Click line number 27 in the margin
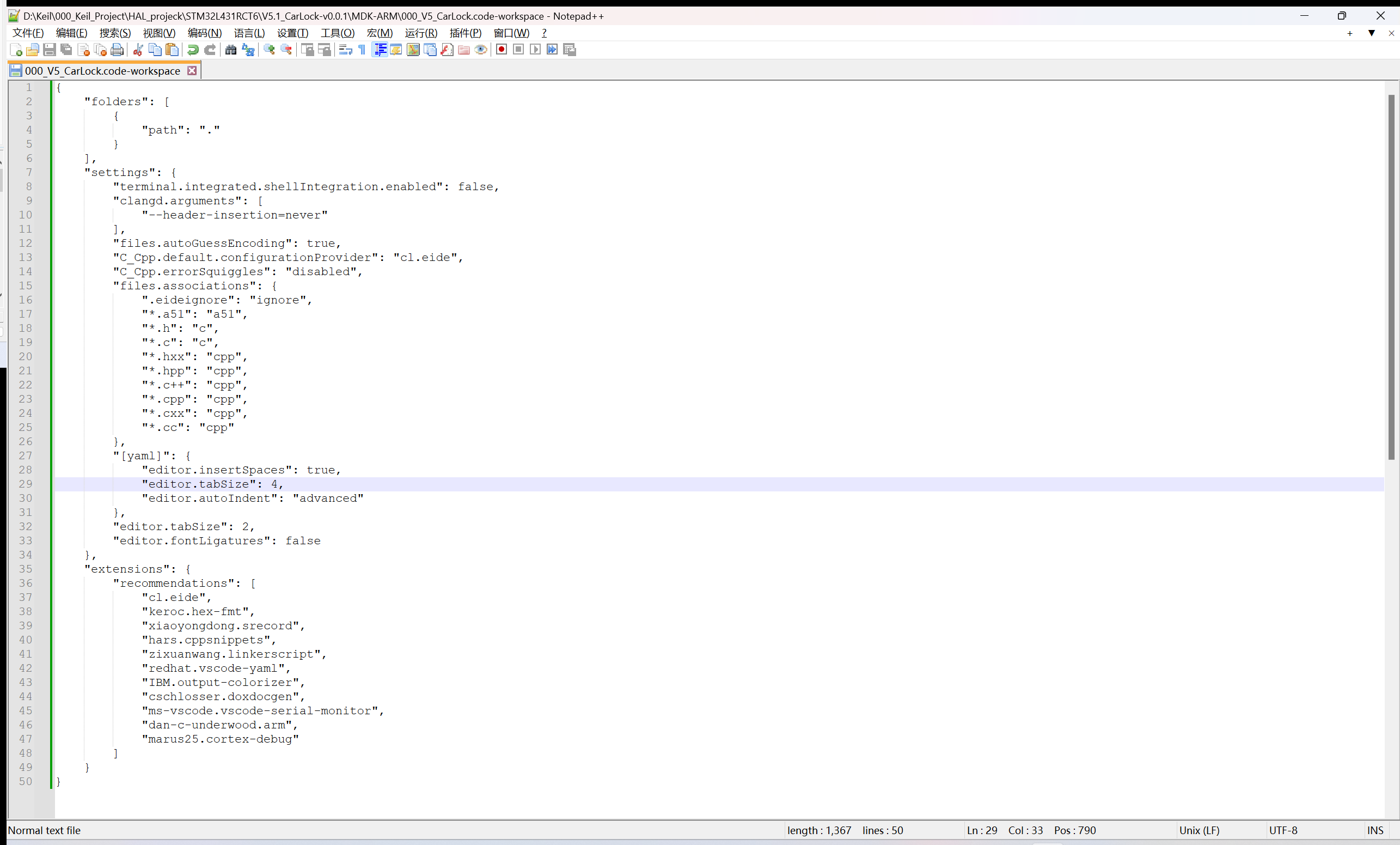1400x845 pixels. [26, 455]
